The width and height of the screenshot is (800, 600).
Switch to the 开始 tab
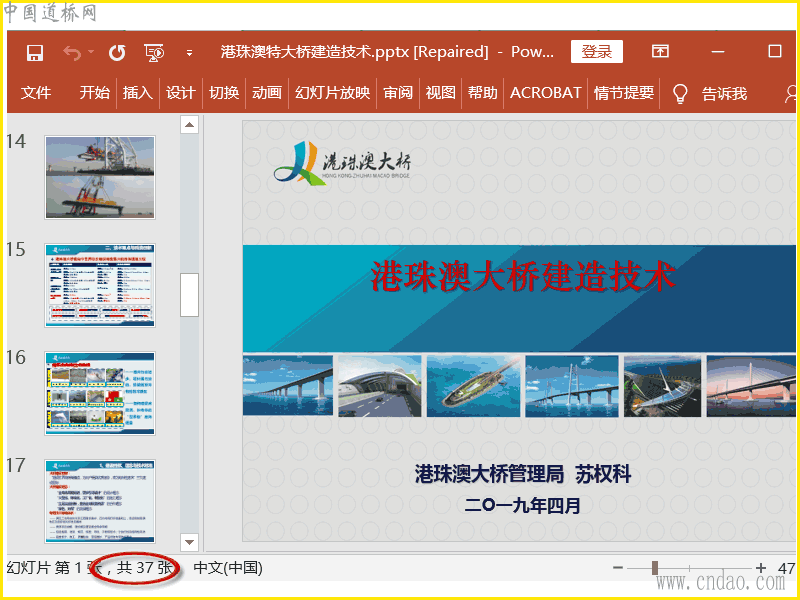[x=94, y=93]
